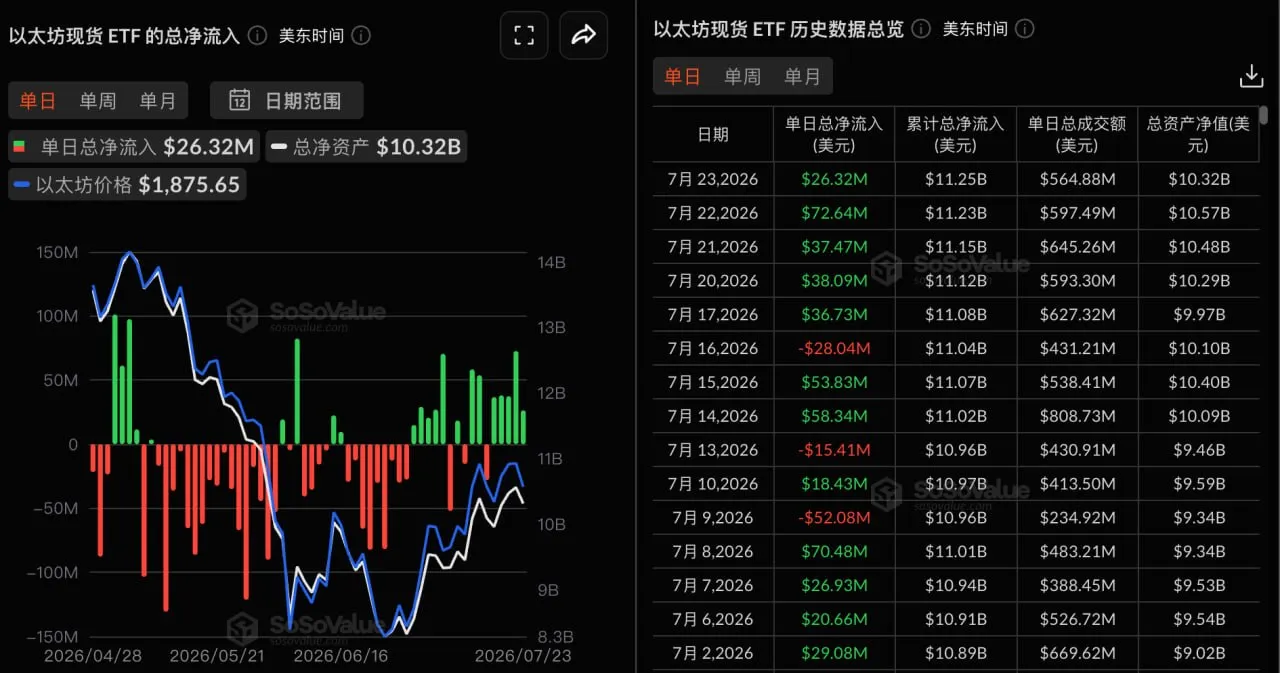Click the info icon after the table's 美东时间
The width and height of the screenshot is (1280, 673).
click(x=1025, y=29)
